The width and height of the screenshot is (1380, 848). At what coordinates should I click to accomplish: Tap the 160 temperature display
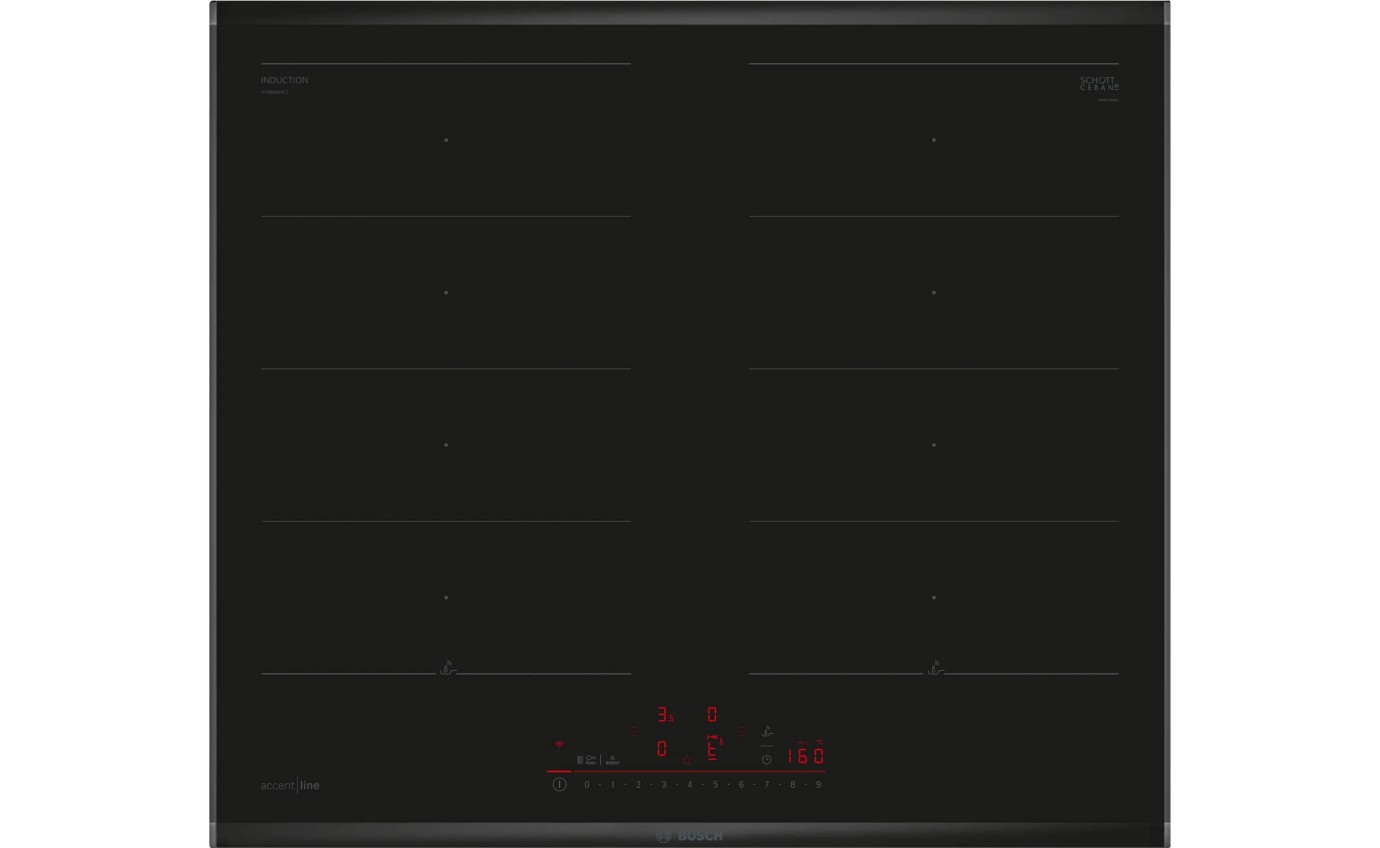(804, 756)
